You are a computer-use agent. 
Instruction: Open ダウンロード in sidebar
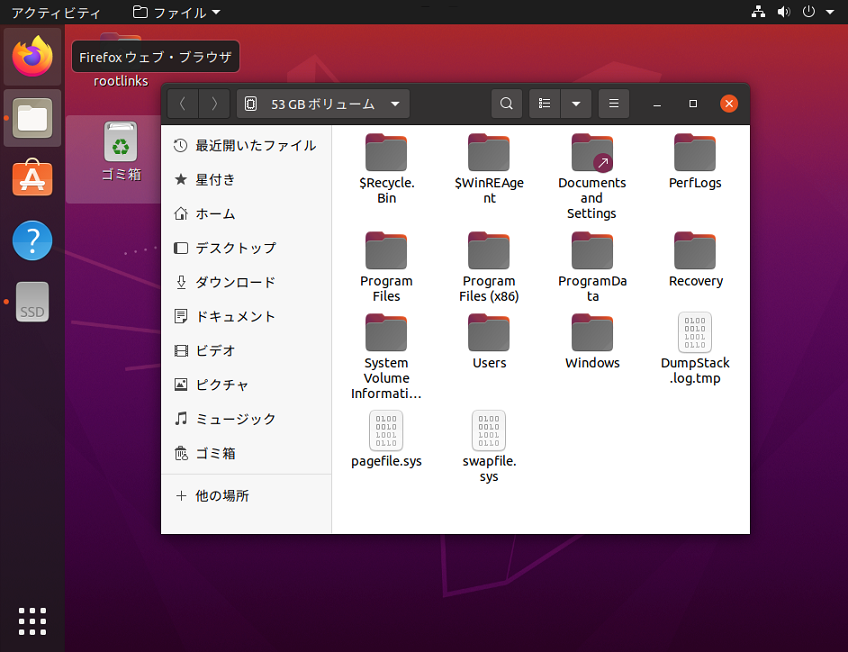pyautogui.click(x=246, y=282)
